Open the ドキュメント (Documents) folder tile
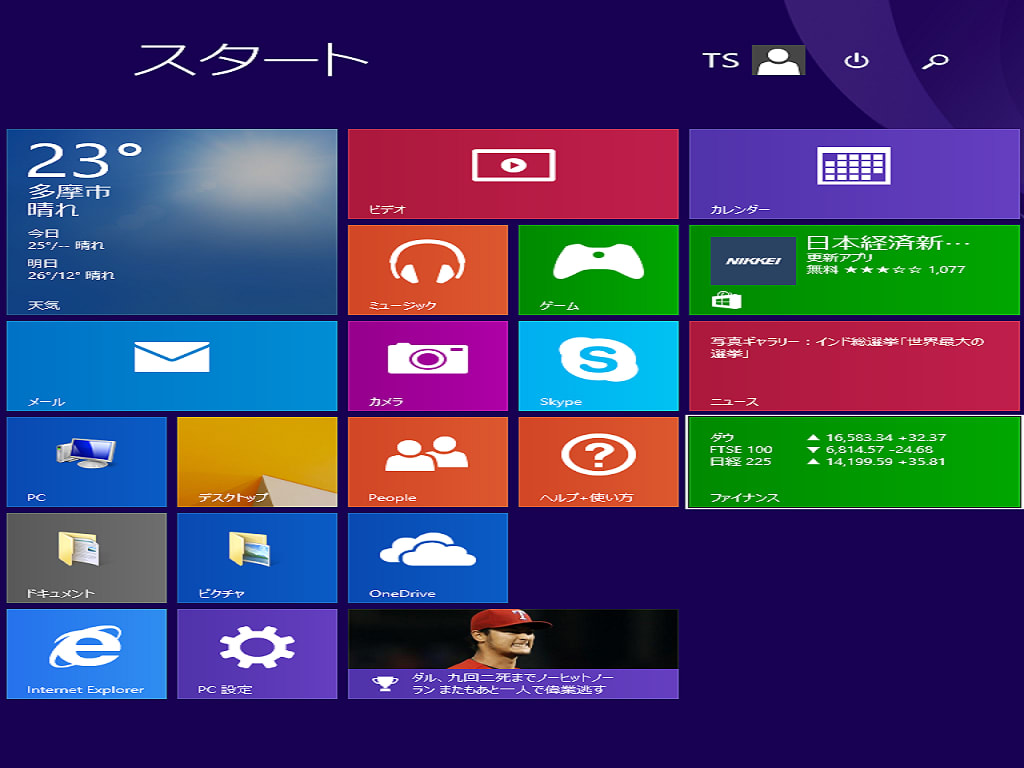This screenshot has width=1024, height=768. (x=86, y=558)
